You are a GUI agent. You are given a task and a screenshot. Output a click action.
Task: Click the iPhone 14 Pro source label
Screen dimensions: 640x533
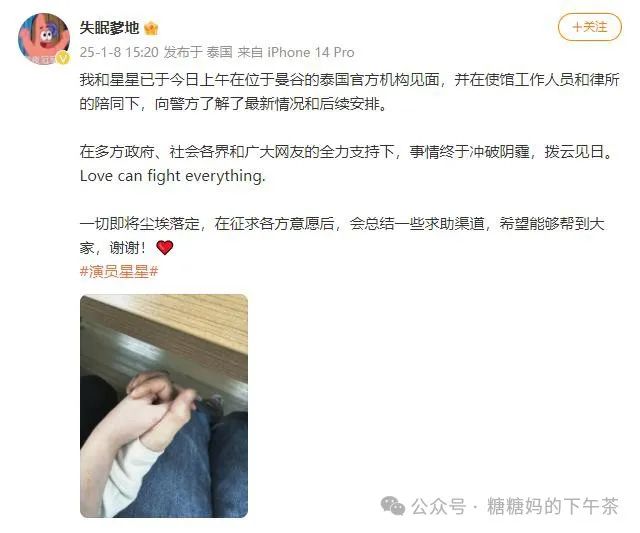311,52
